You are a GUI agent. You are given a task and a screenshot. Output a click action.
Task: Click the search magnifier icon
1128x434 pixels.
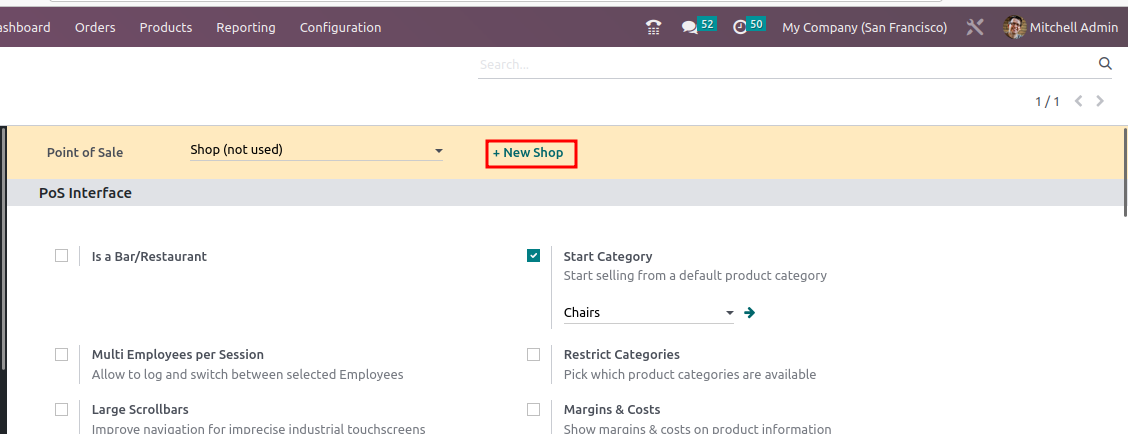[1105, 64]
